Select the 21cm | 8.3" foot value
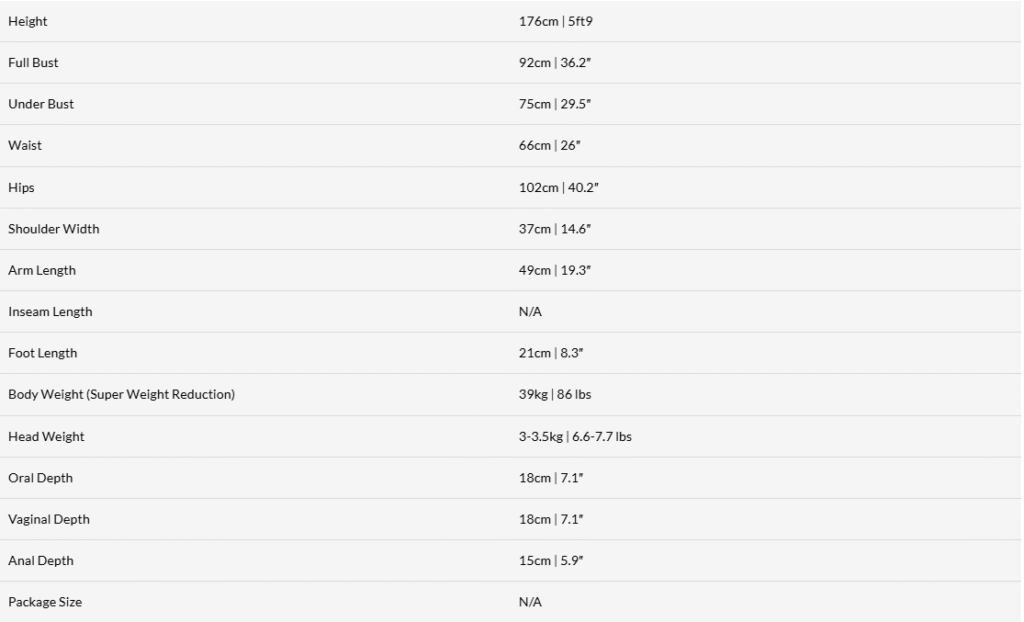 [x=551, y=353]
